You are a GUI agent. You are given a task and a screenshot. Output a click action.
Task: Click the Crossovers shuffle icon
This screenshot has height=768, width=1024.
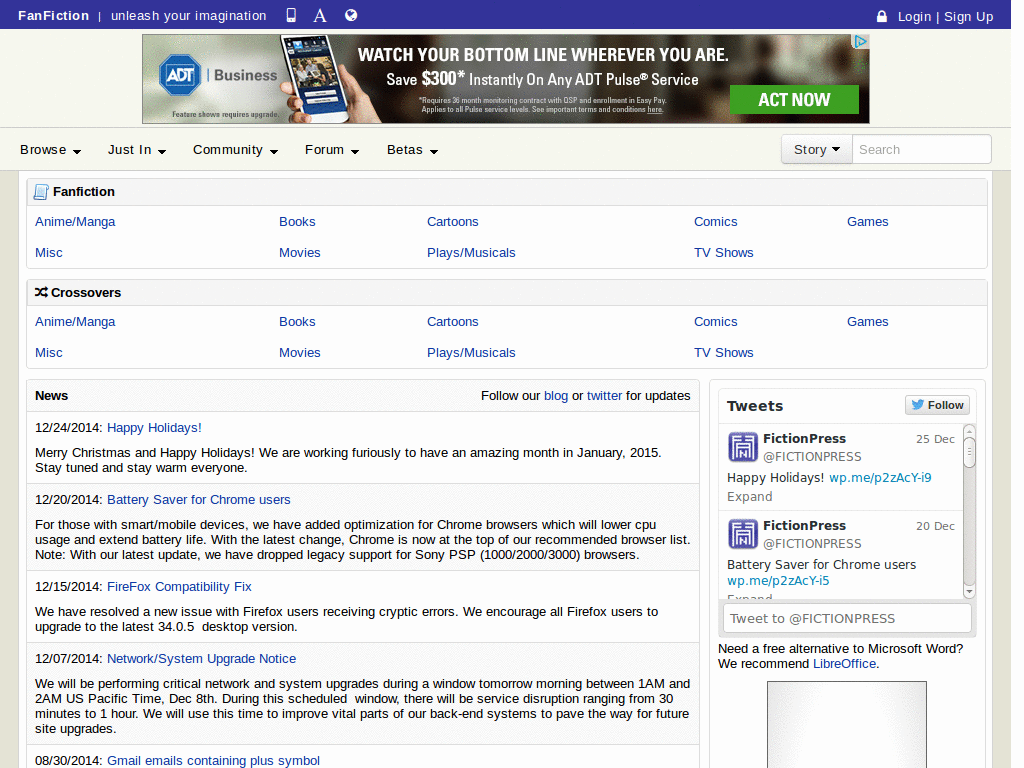click(x=41, y=292)
